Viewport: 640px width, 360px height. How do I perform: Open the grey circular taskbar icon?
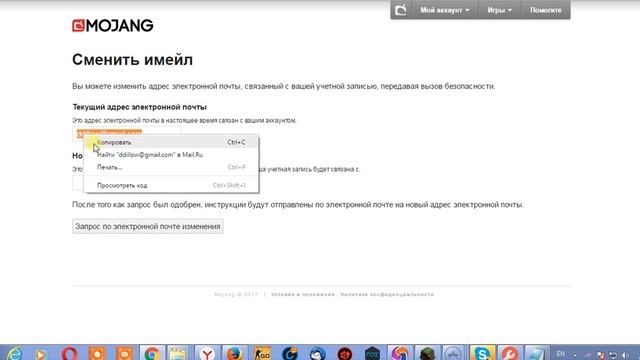click(453, 353)
